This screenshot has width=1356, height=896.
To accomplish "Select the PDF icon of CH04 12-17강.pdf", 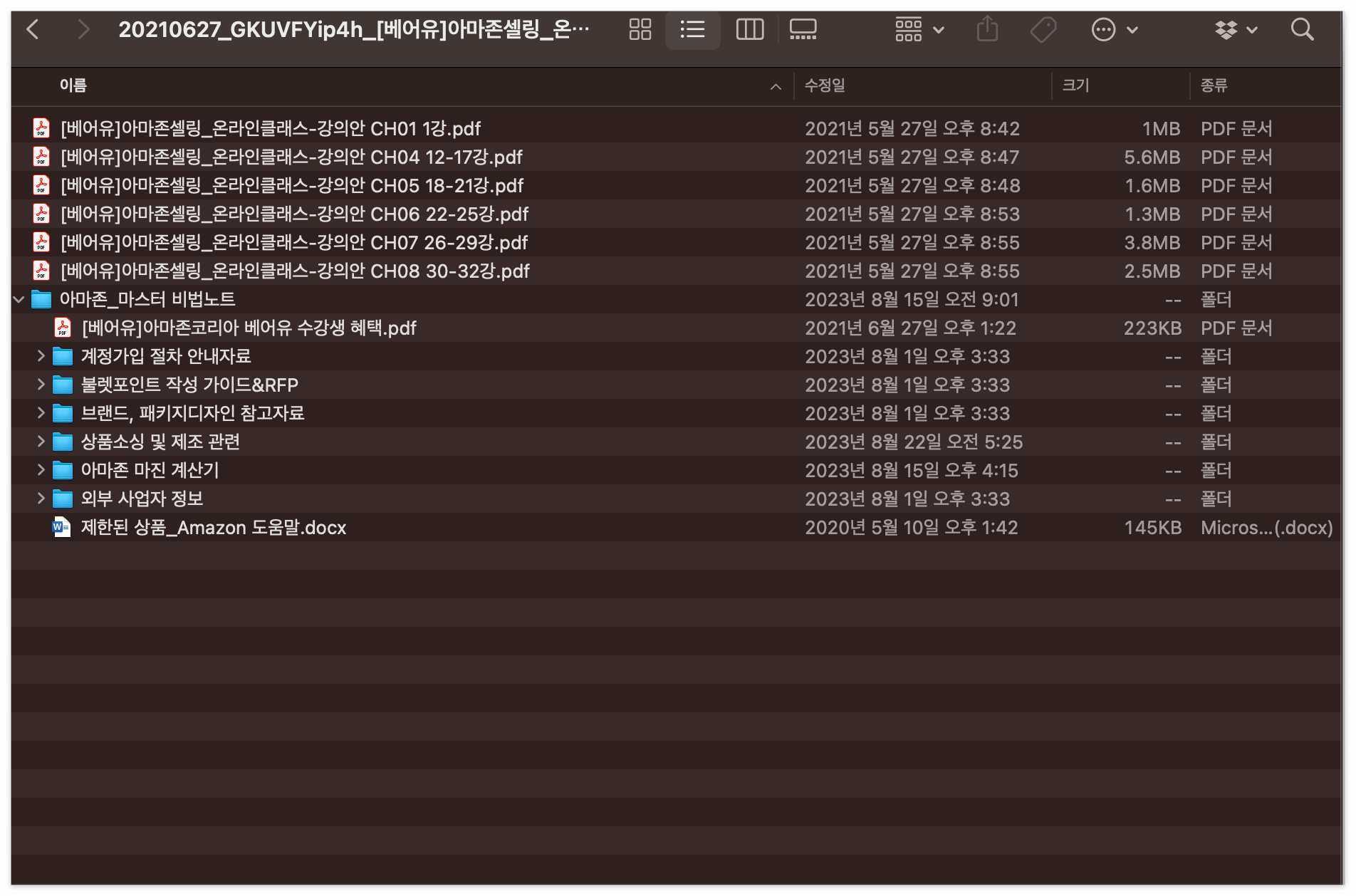I will click(x=41, y=157).
